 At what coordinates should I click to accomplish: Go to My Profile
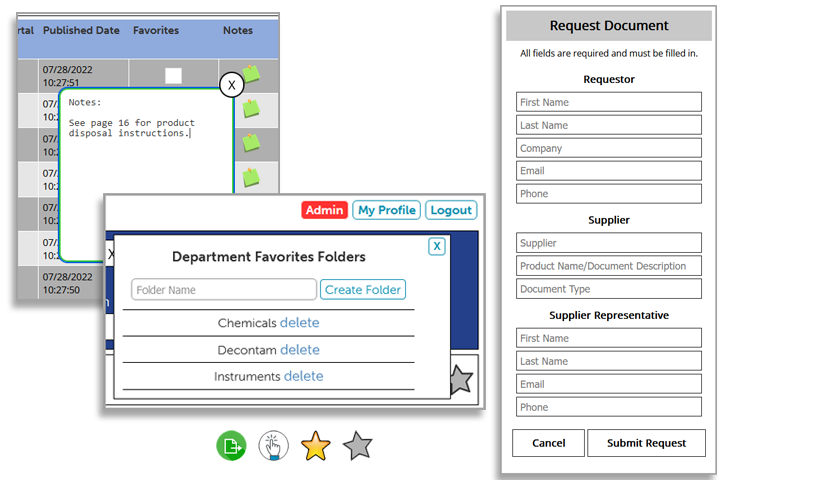[x=386, y=210]
